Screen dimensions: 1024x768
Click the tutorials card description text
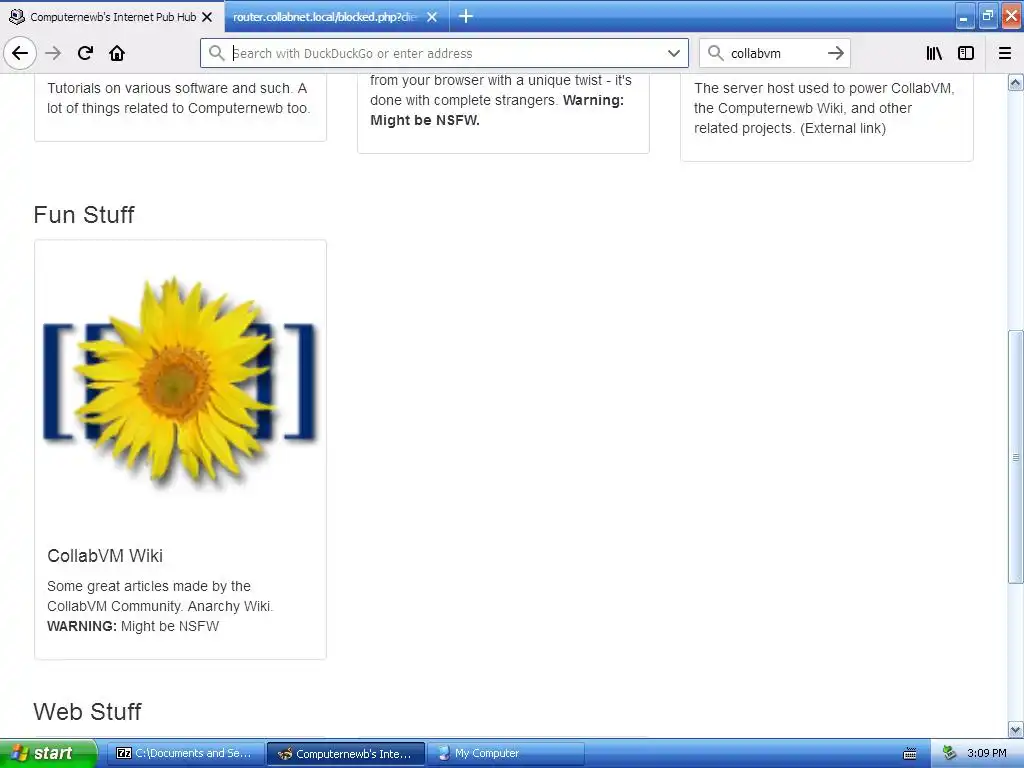coord(178,98)
